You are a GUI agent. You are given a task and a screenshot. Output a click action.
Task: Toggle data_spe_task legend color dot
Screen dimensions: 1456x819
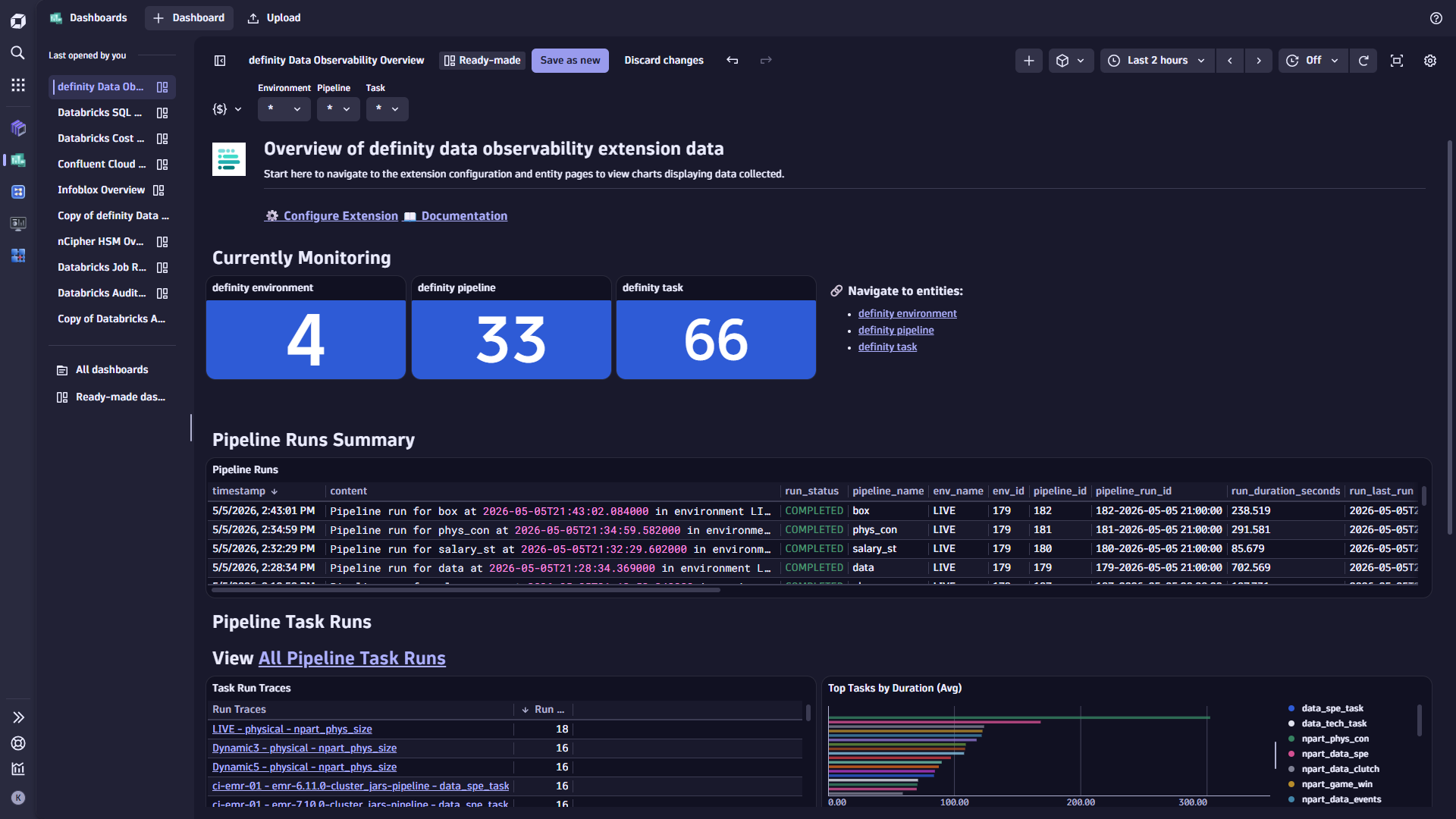pyautogui.click(x=1291, y=709)
